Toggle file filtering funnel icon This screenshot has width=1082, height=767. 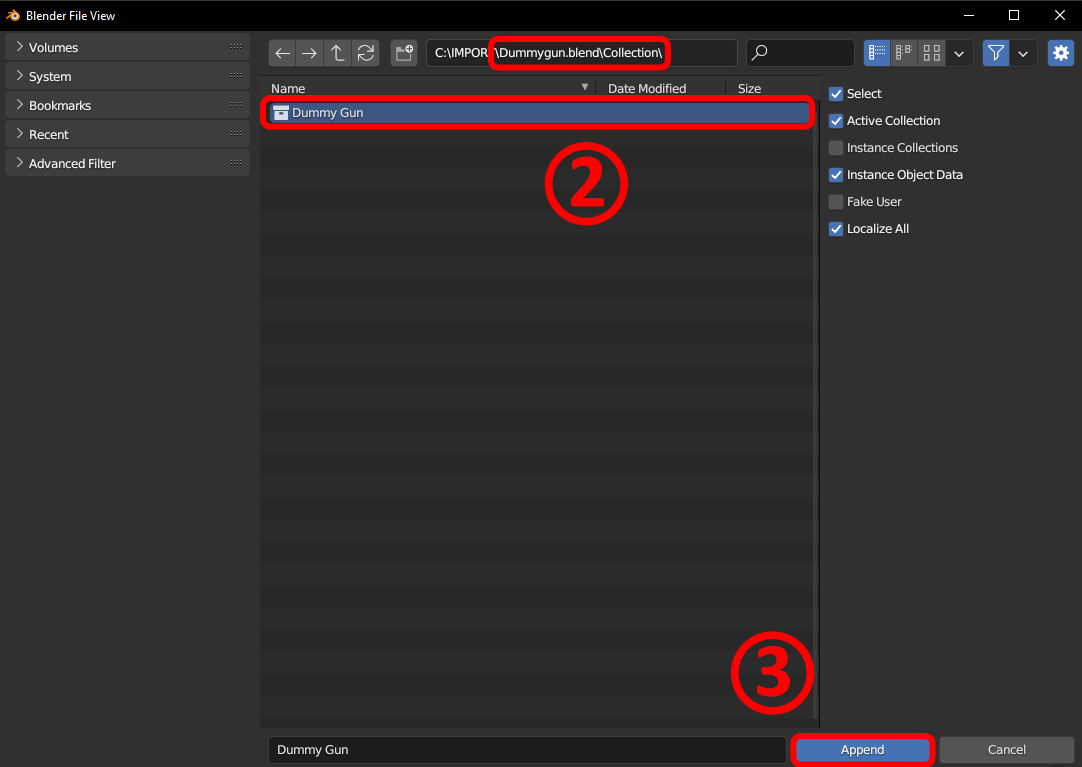[x=996, y=53]
